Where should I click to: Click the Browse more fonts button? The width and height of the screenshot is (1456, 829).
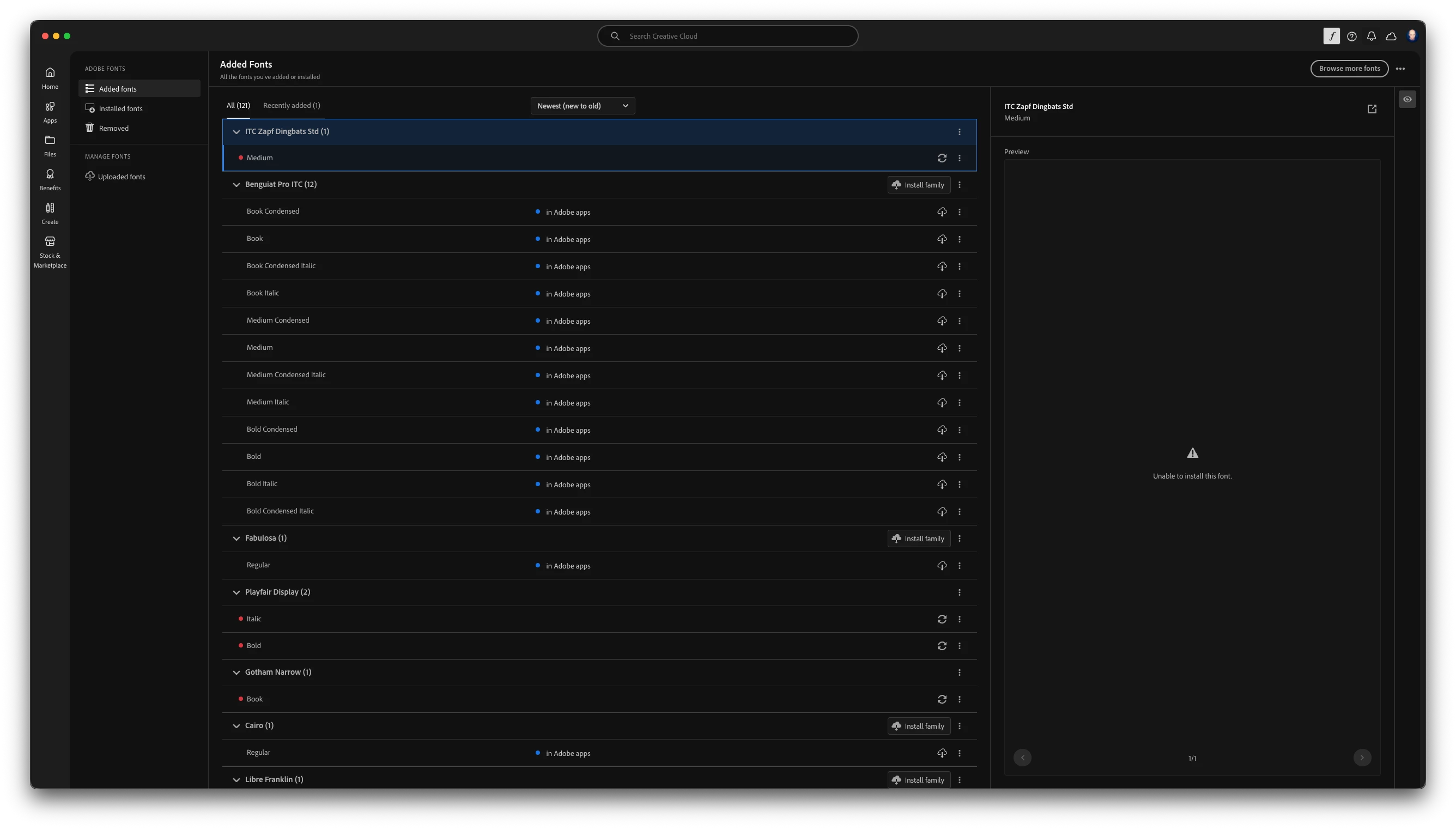[1349, 68]
